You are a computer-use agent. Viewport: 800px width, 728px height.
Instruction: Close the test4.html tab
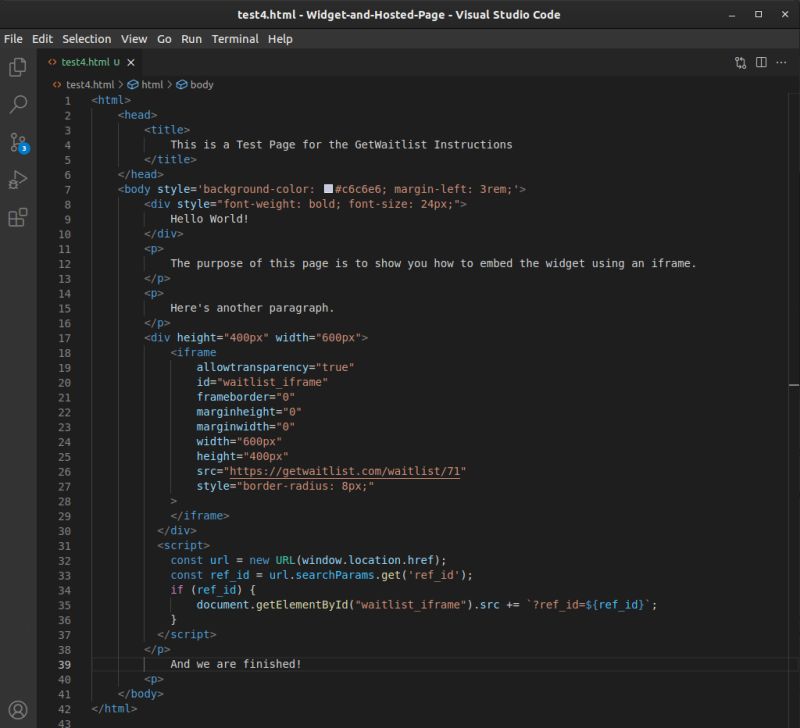pyautogui.click(x=131, y=62)
